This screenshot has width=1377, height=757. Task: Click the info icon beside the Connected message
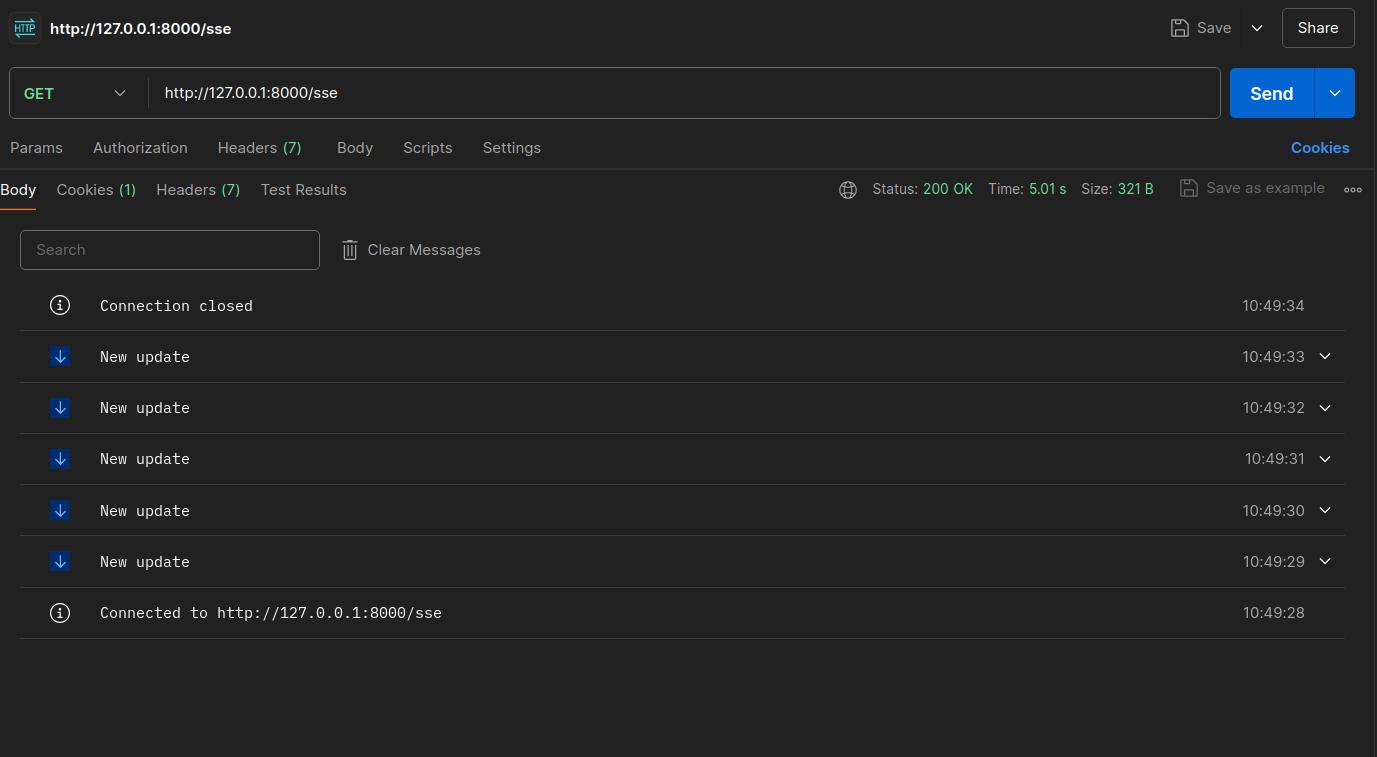[60, 613]
